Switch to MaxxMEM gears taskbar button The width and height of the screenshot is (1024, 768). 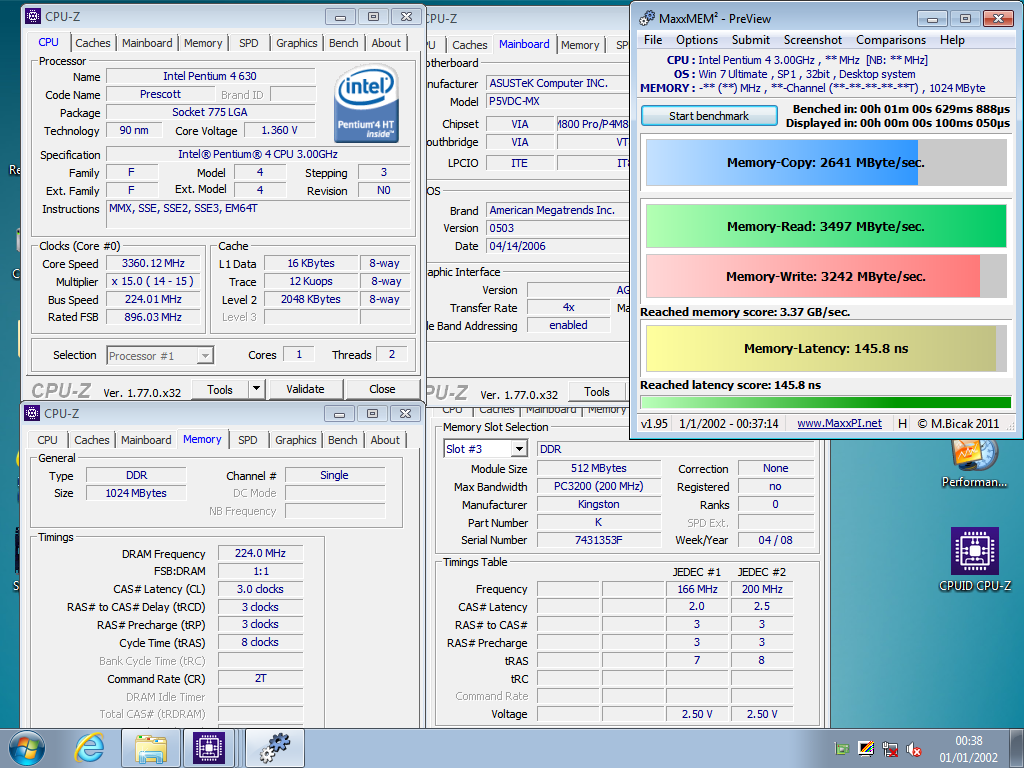point(274,748)
